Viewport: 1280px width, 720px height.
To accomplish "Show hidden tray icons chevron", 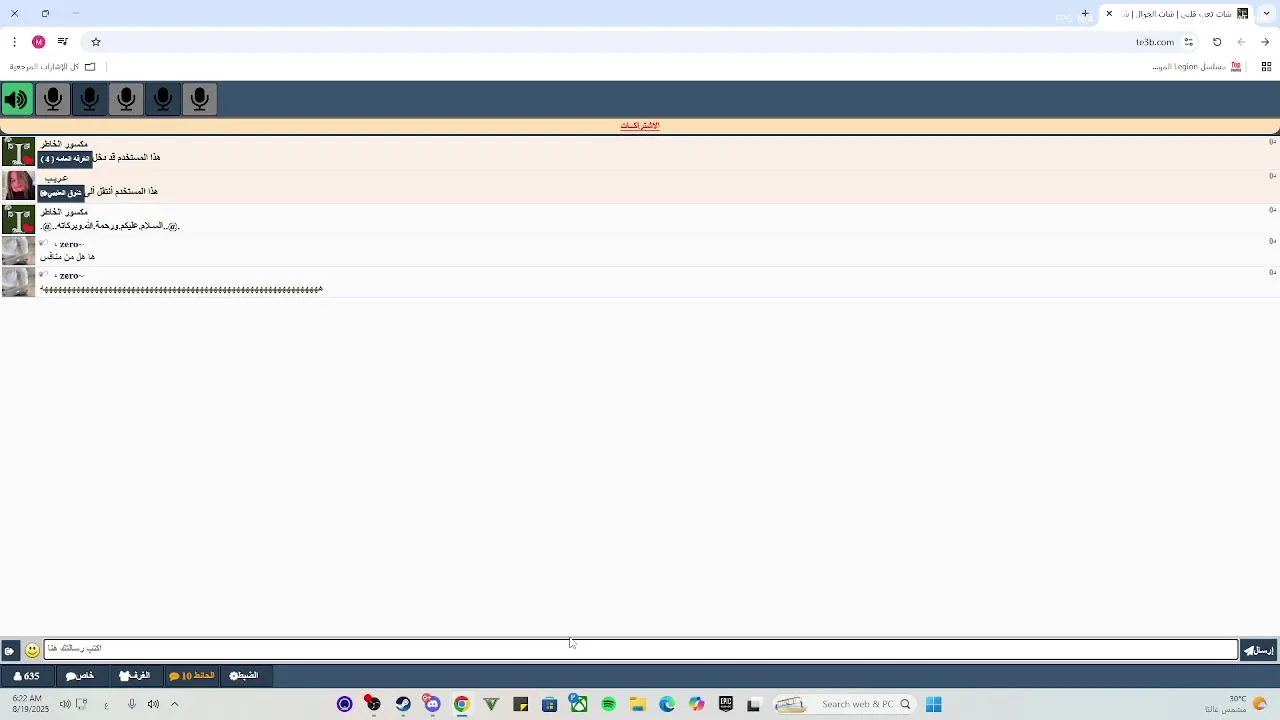I will point(174,704).
